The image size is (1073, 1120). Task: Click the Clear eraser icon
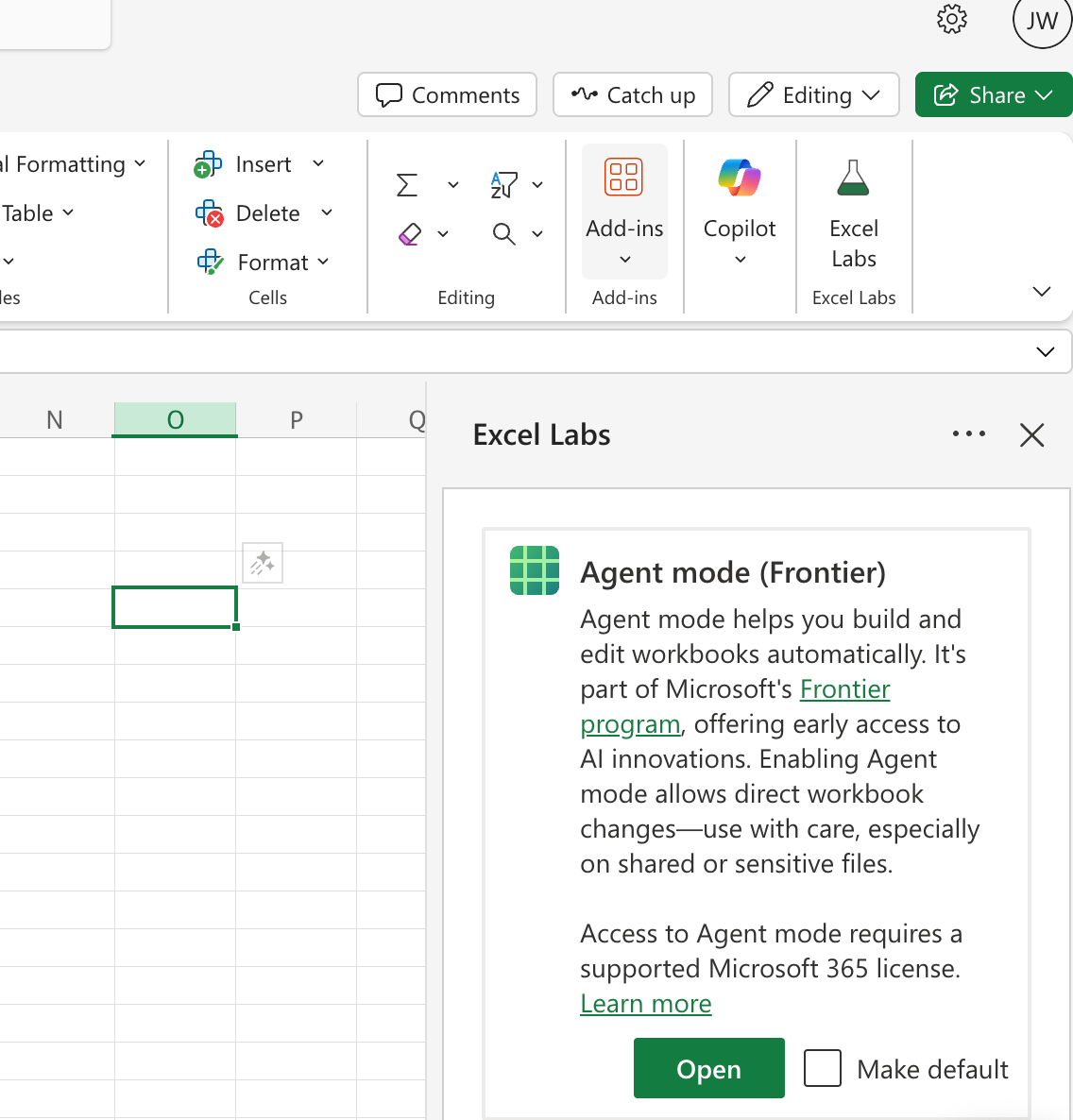[410, 233]
